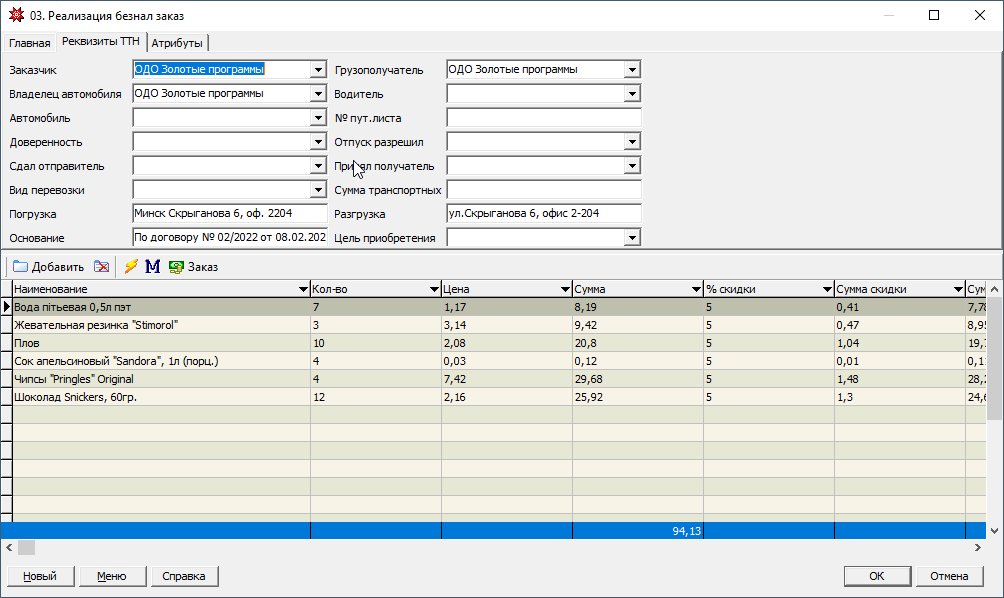Click the Справка button
Screen dimensions: 1004x598
pos(184,576)
